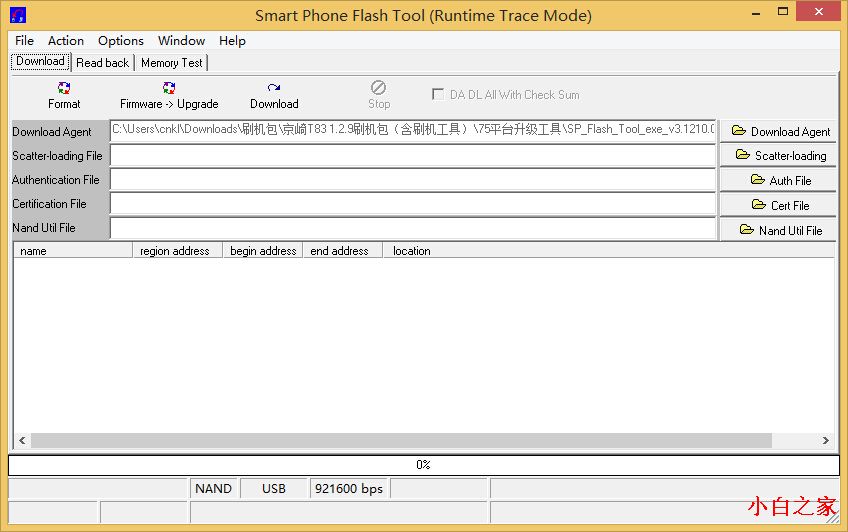Viewport: 848px width, 532px height.
Task: Select the Download tab
Action: (x=41, y=61)
